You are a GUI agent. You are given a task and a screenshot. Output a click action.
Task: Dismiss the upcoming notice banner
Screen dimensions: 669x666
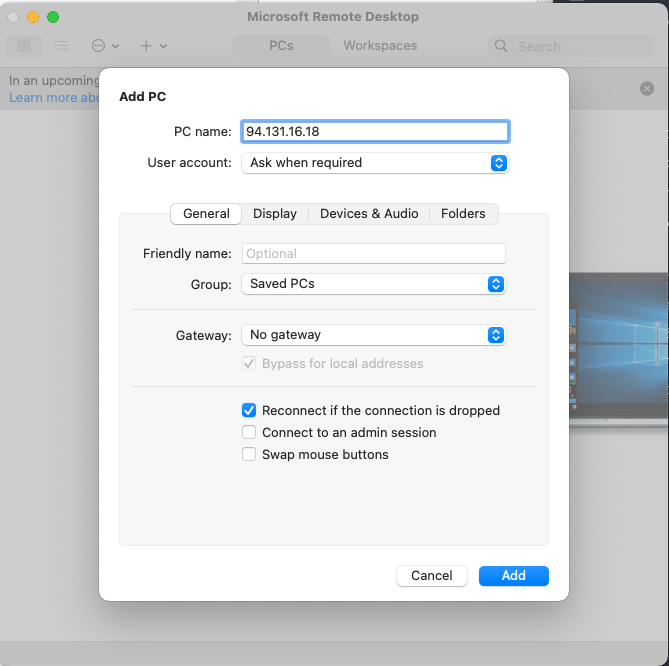647,88
